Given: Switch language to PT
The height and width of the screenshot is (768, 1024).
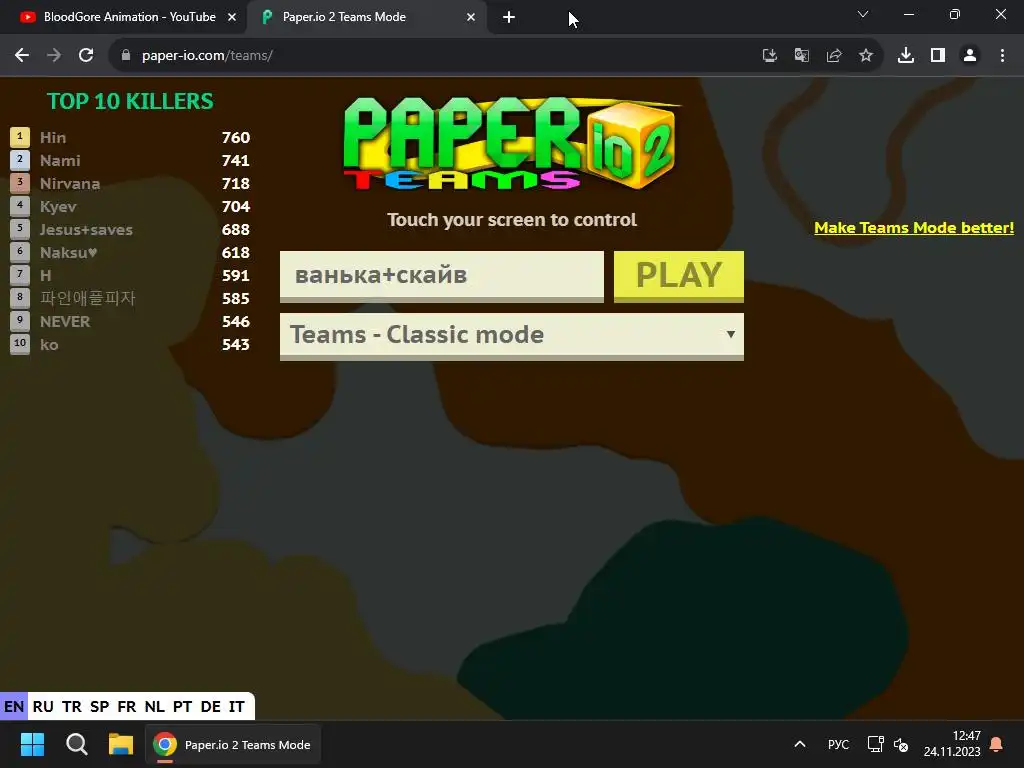Looking at the screenshot, I should click(182, 707).
